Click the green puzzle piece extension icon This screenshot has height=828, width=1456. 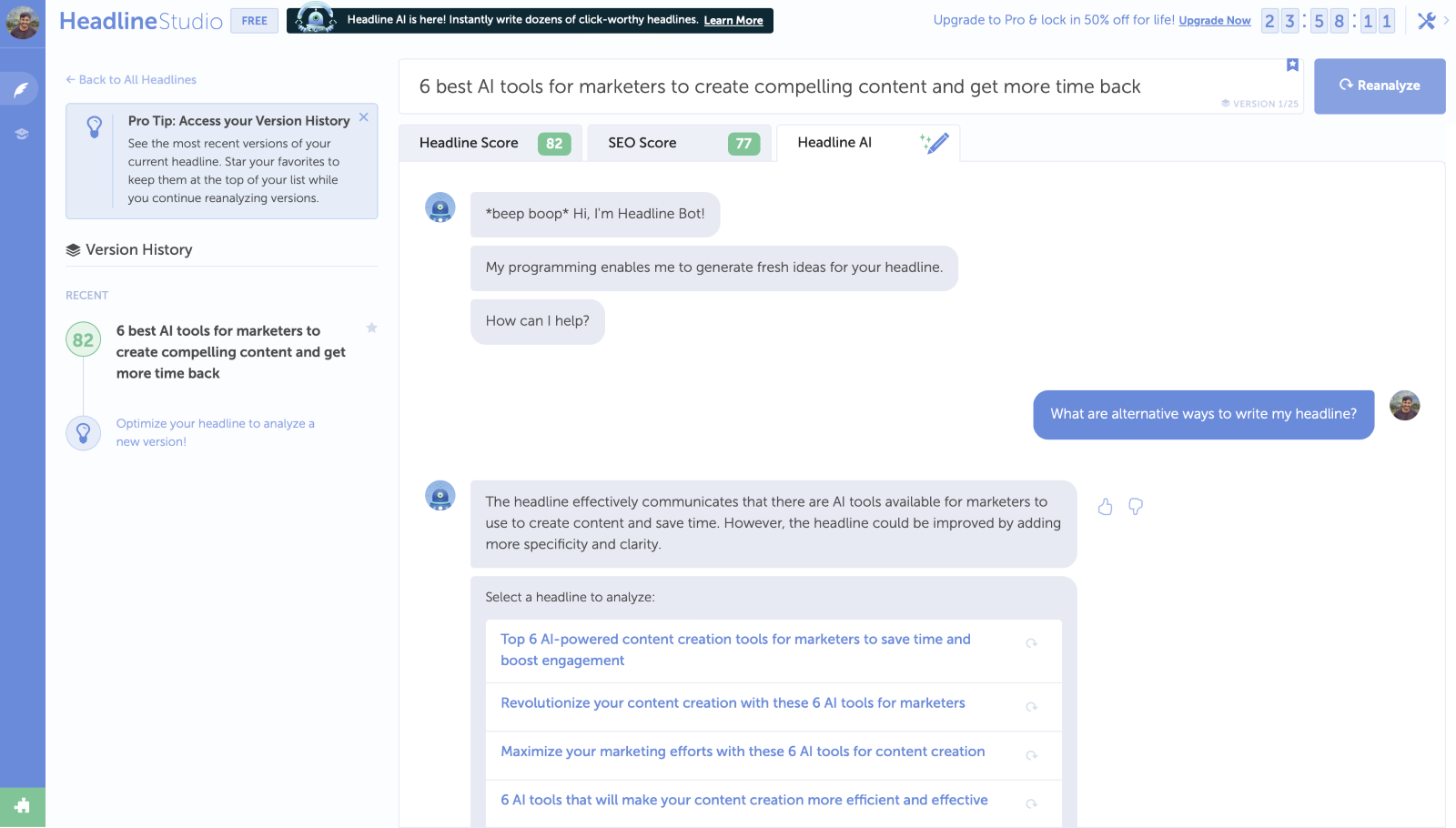(23, 806)
